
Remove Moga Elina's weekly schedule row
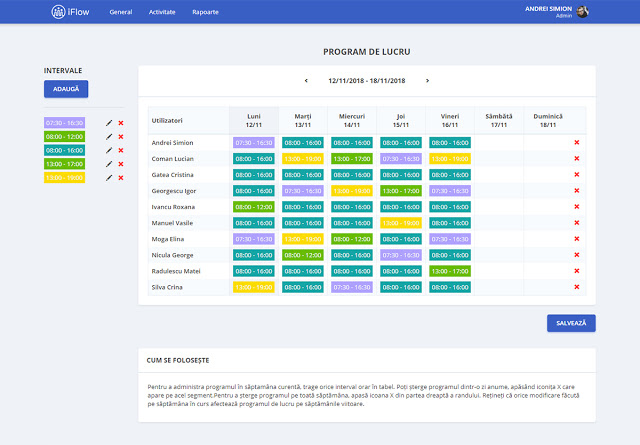[x=577, y=239]
